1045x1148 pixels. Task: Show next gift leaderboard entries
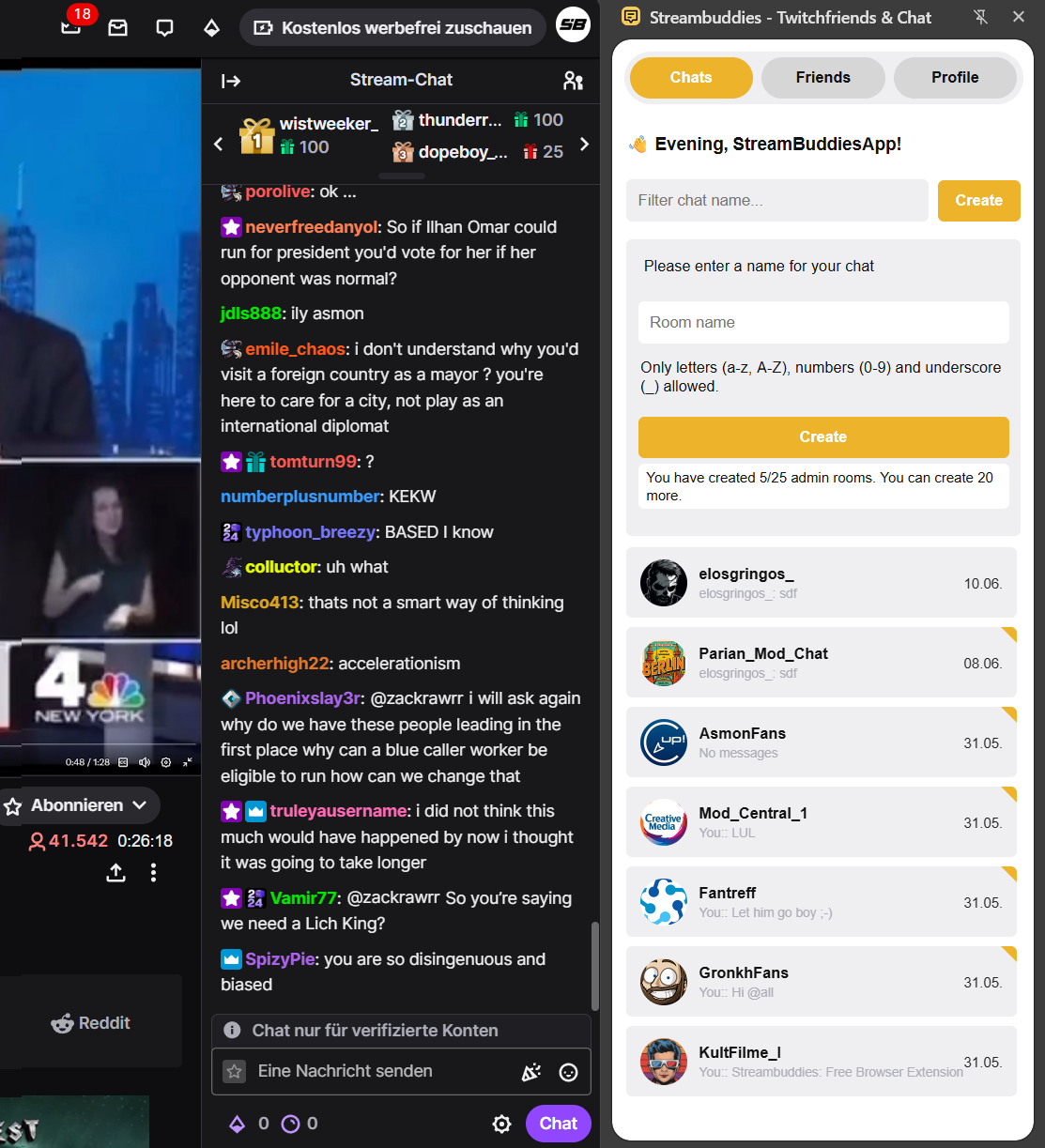pos(584,144)
